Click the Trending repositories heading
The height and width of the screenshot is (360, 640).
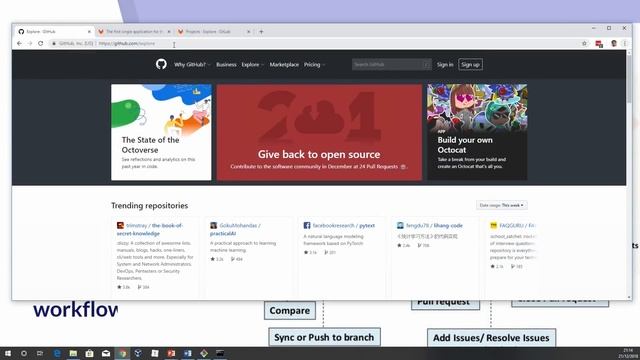[149, 205]
